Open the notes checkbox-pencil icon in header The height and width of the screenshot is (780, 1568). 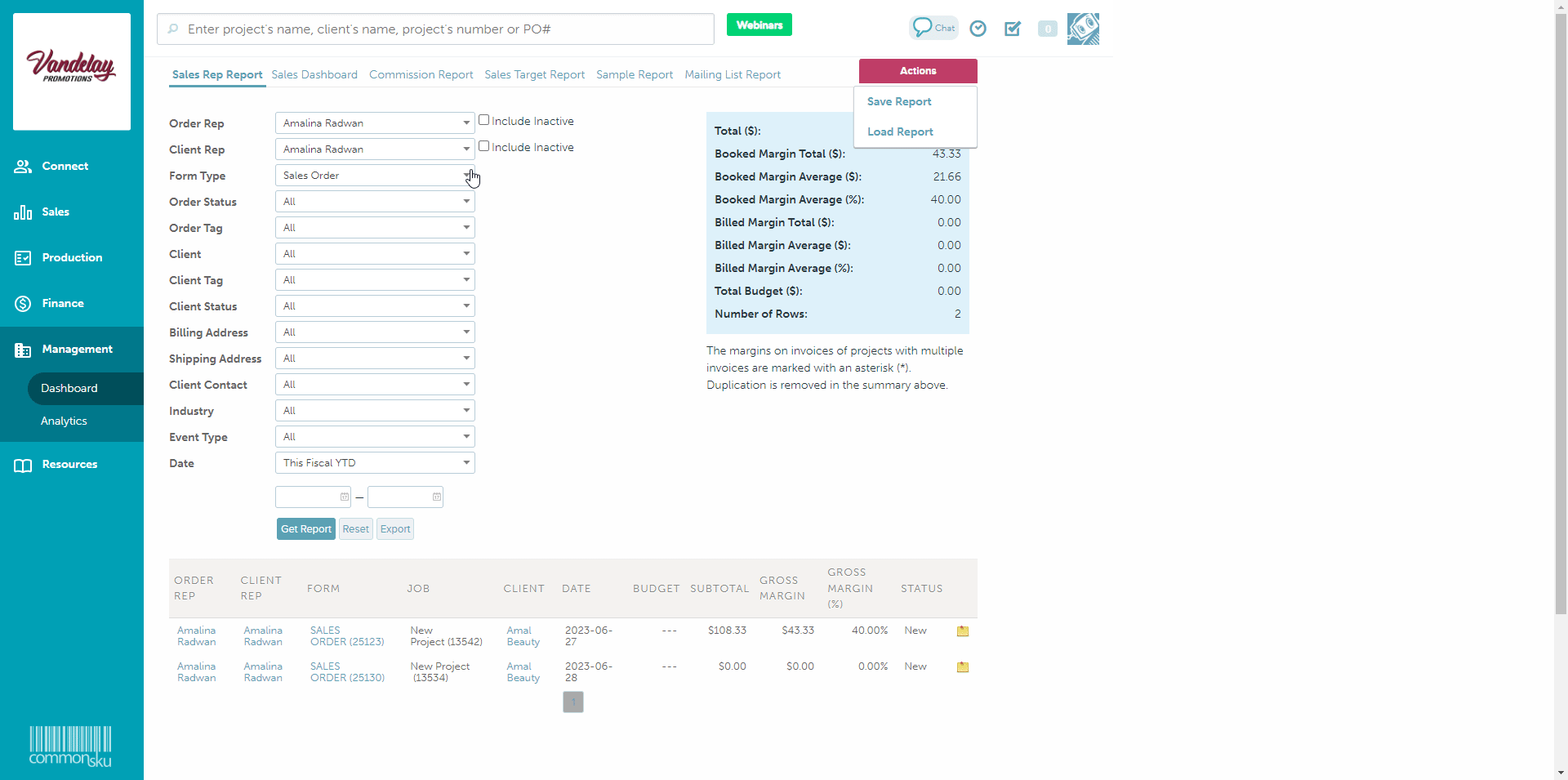coord(1013,29)
